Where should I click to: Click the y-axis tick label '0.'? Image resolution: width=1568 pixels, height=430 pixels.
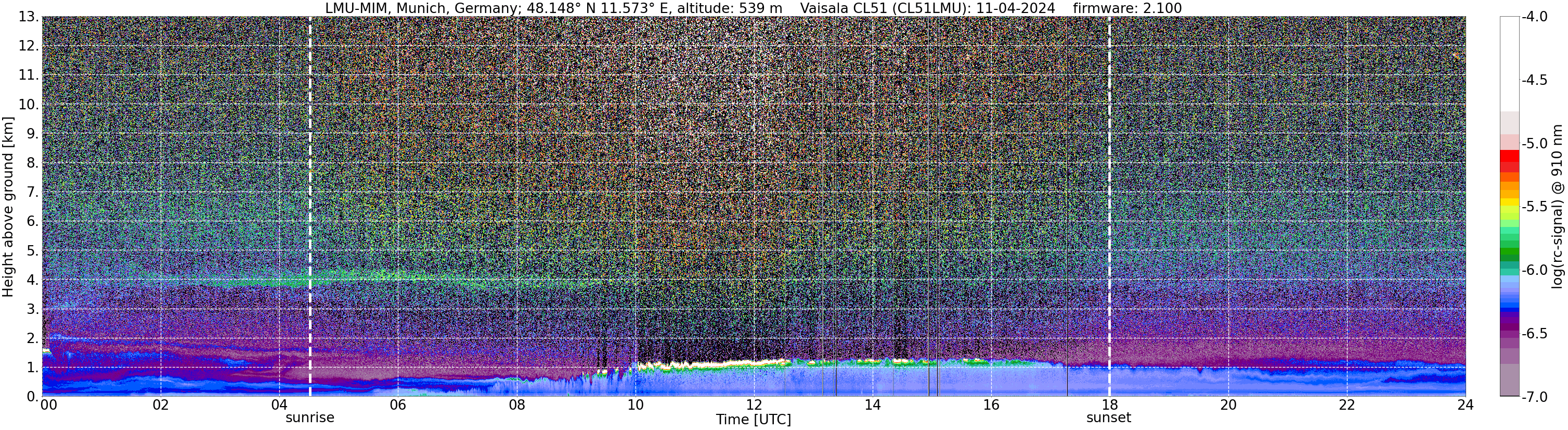coord(33,397)
